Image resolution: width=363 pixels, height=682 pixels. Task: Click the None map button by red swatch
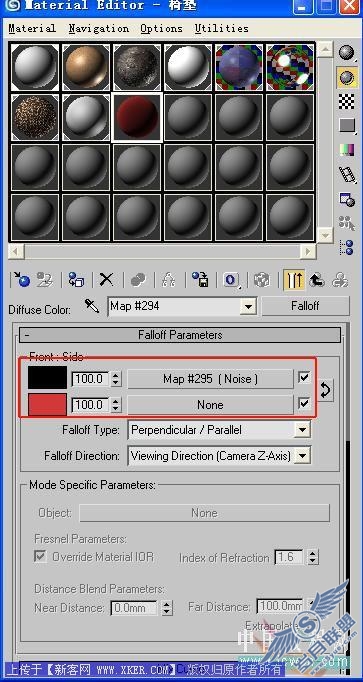210,405
